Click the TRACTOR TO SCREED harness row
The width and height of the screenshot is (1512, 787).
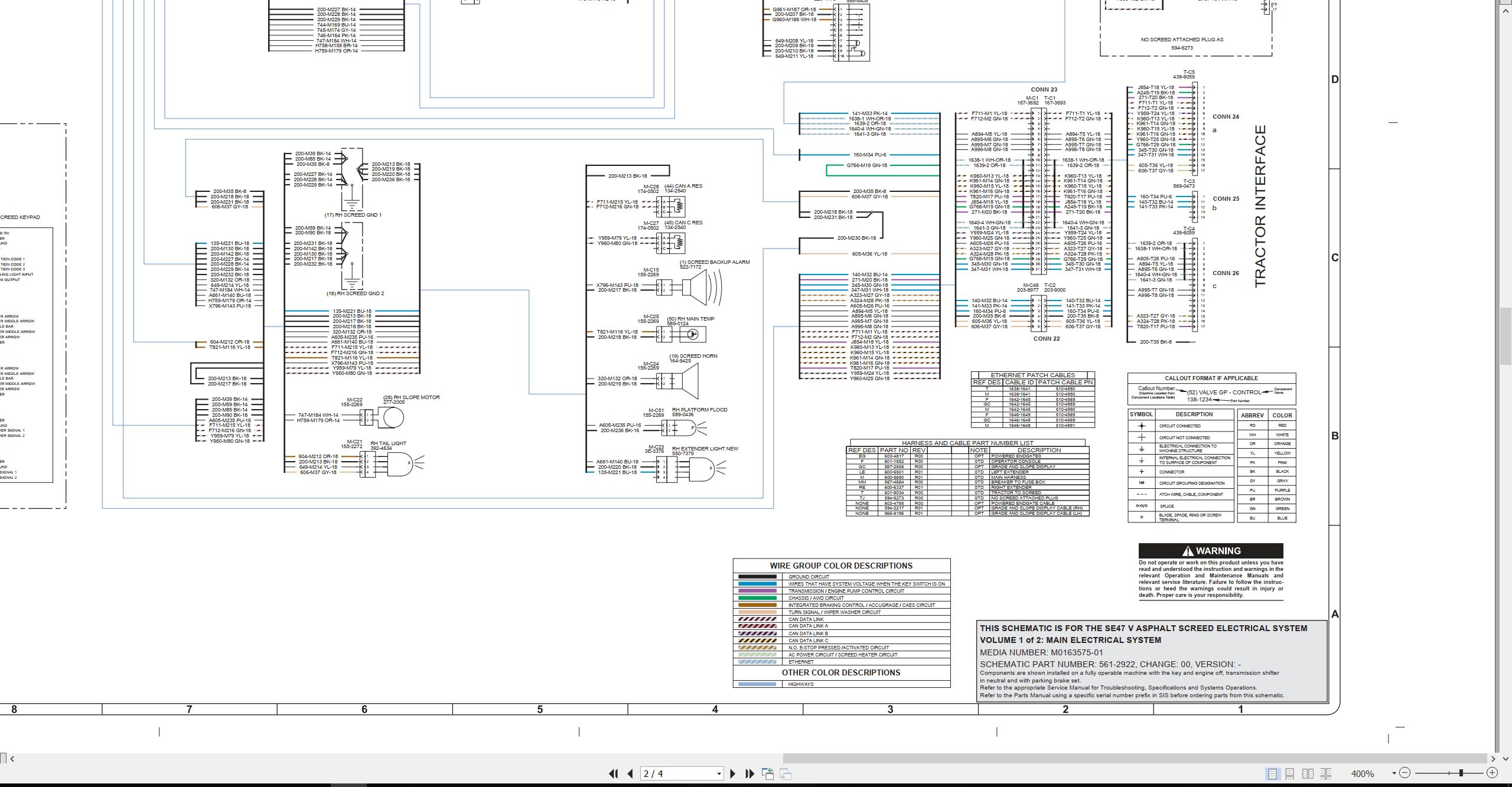967,492
